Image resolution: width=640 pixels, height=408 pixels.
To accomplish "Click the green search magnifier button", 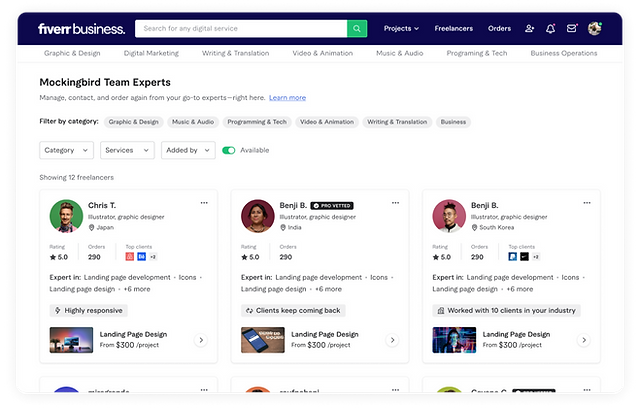I will 357,29.
